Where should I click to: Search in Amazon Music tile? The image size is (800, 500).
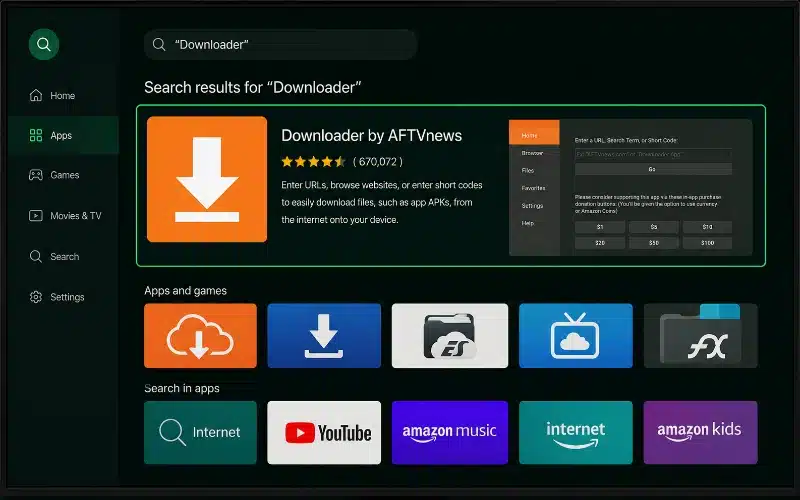[449, 433]
